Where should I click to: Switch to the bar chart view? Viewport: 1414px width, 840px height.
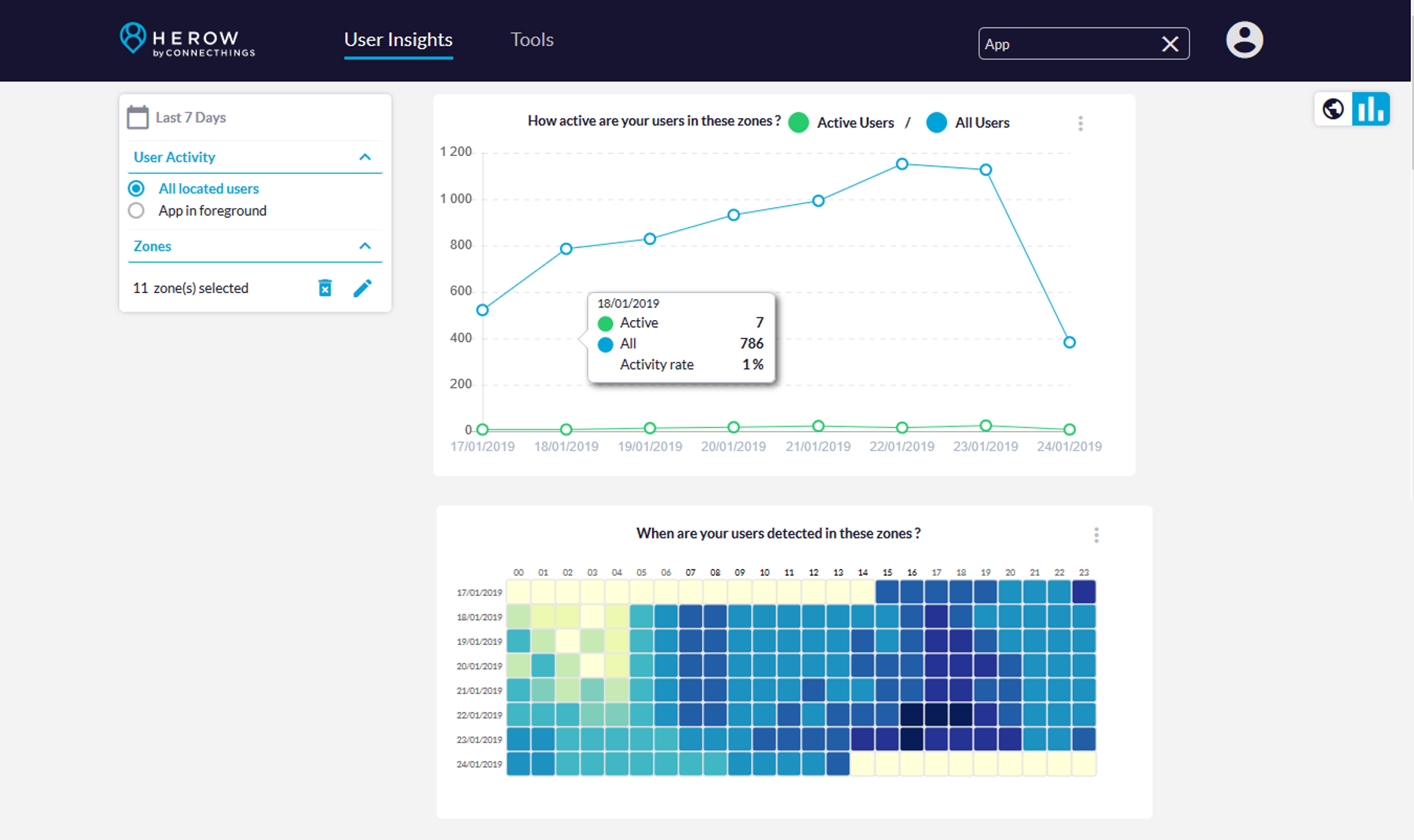1371,109
